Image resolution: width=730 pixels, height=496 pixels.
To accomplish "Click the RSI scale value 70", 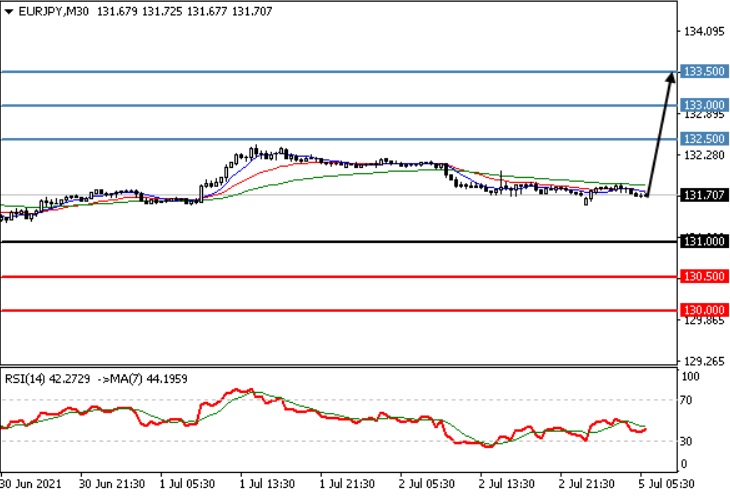I will tap(686, 400).
